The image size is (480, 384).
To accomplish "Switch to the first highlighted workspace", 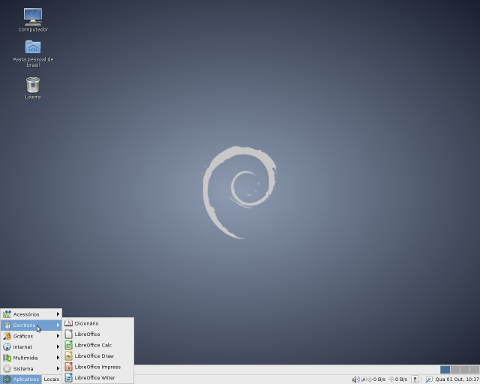I will [445, 370].
